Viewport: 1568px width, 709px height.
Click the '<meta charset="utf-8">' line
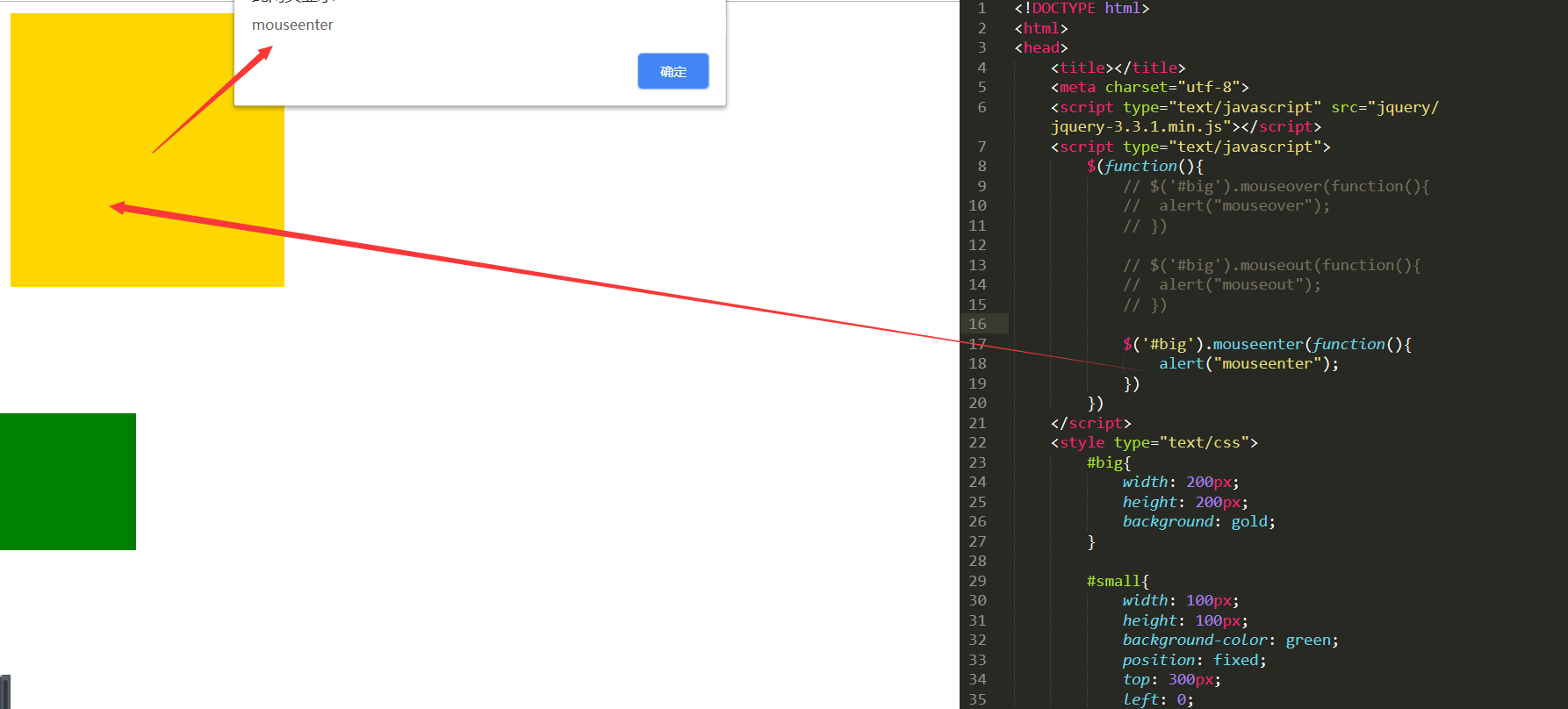(1149, 87)
